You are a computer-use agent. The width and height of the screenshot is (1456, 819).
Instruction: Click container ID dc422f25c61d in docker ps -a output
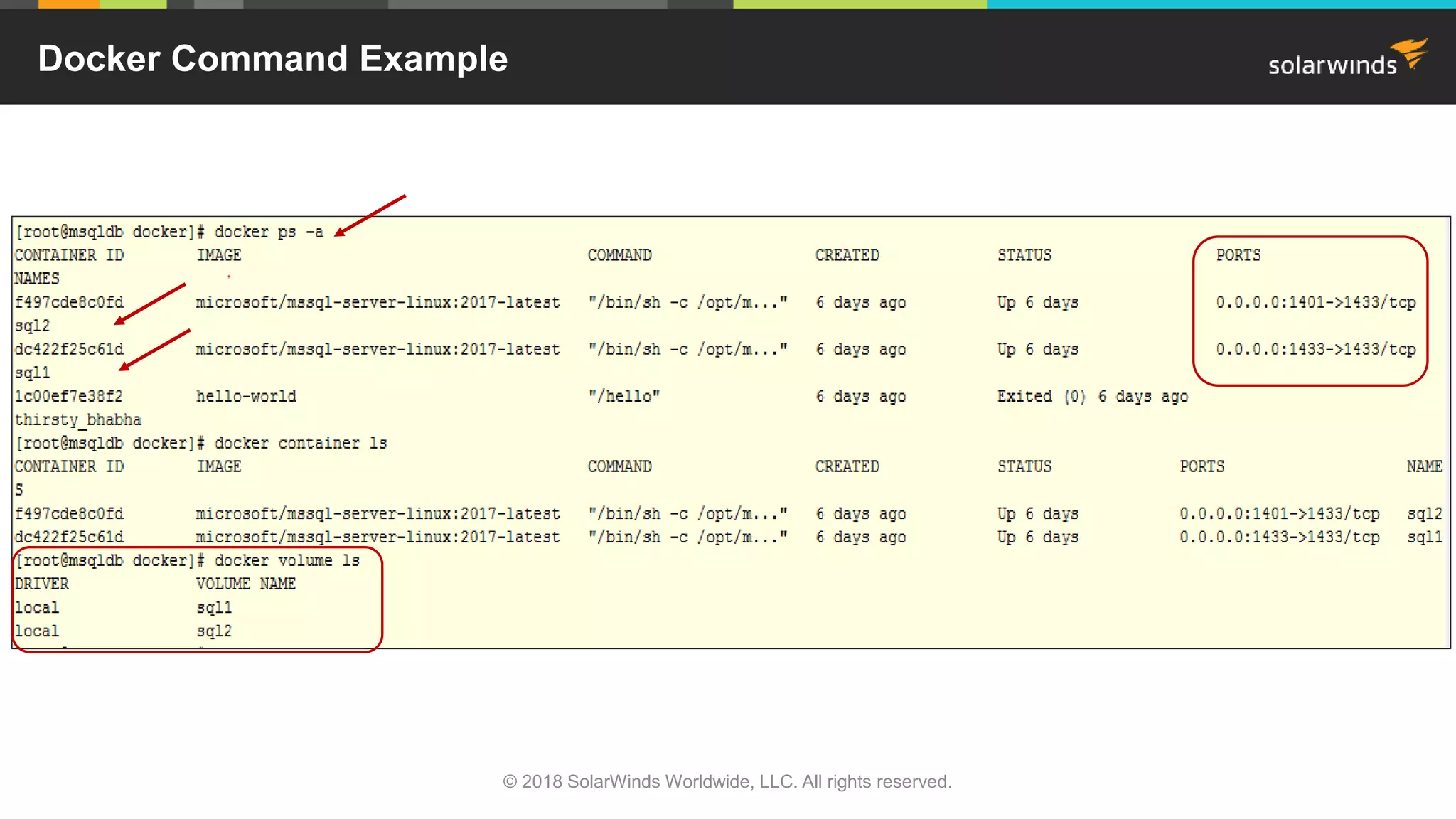[x=69, y=350]
